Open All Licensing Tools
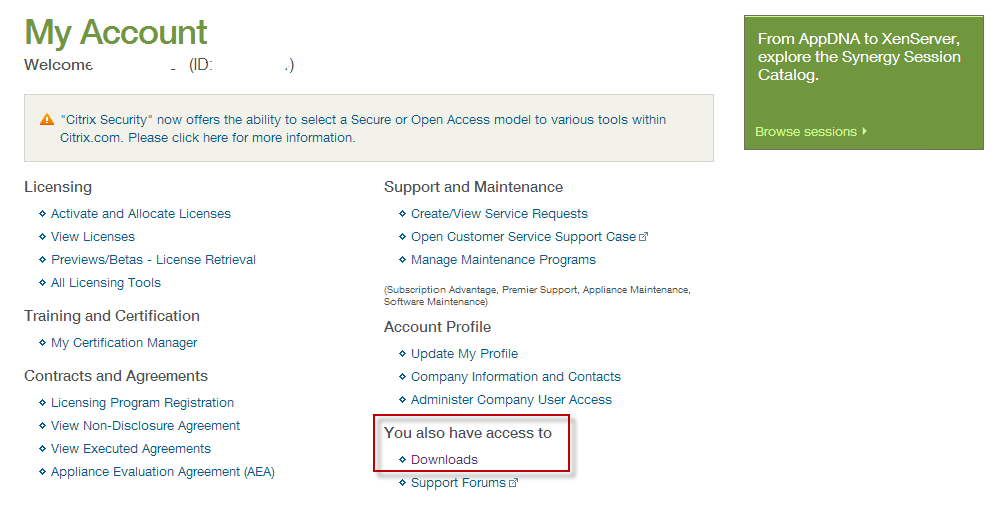Image resolution: width=998 pixels, height=530 pixels. (x=105, y=283)
